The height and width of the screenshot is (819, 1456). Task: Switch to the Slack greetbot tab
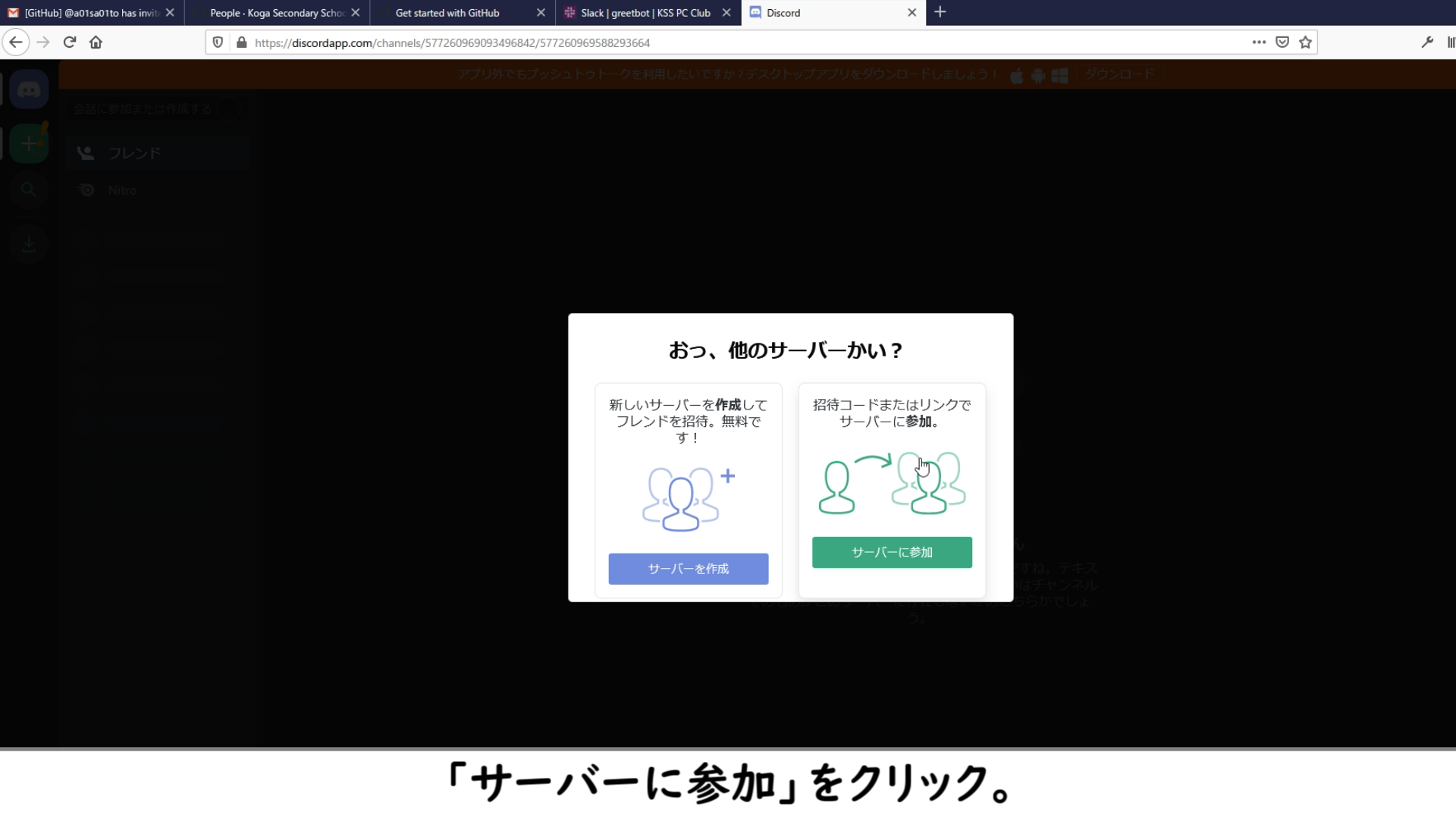click(645, 13)
